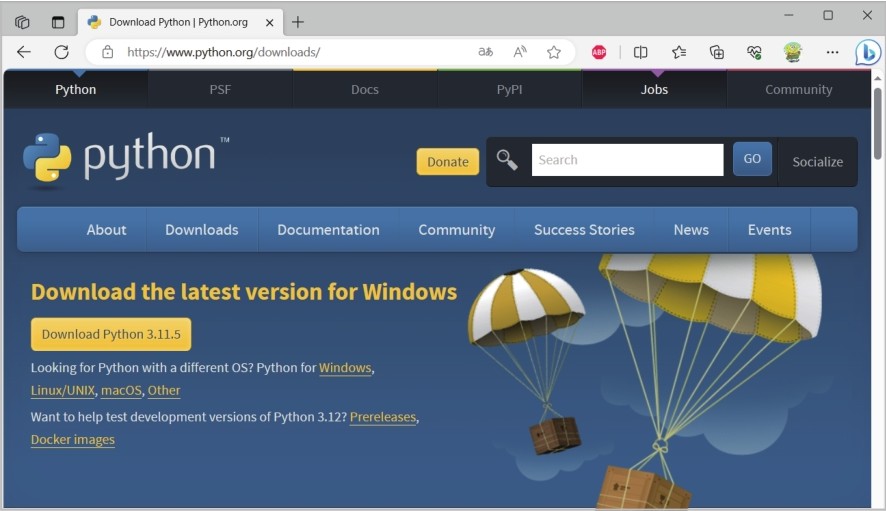Click the Donate button
Viewport: 886px width, 511px height.
[x=448, y=162]
